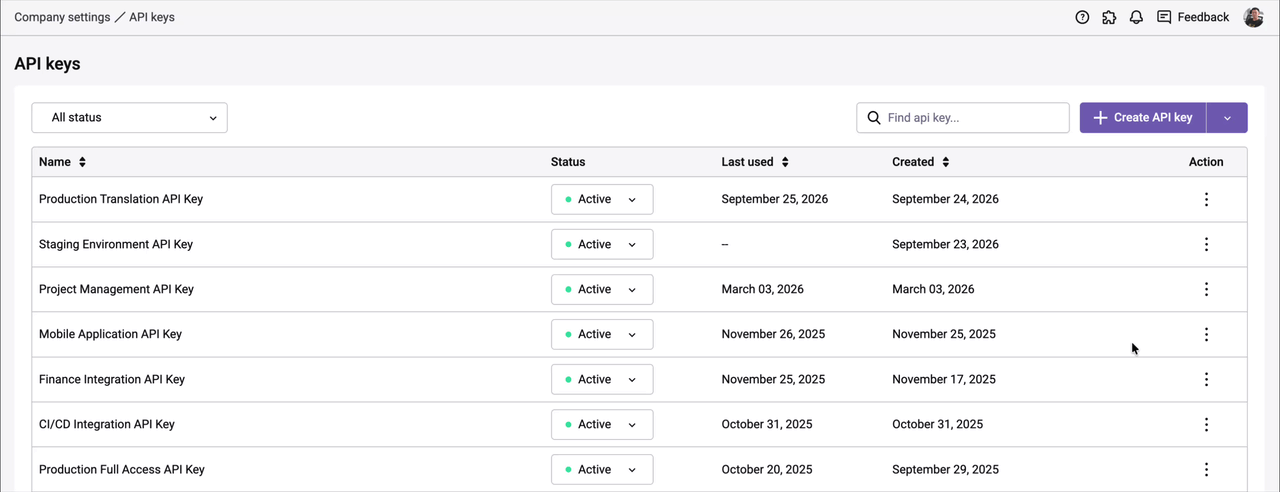Open status dropdown for Project Management API Key
This screenshot has width=1280, height=492.
pos(602,289)
